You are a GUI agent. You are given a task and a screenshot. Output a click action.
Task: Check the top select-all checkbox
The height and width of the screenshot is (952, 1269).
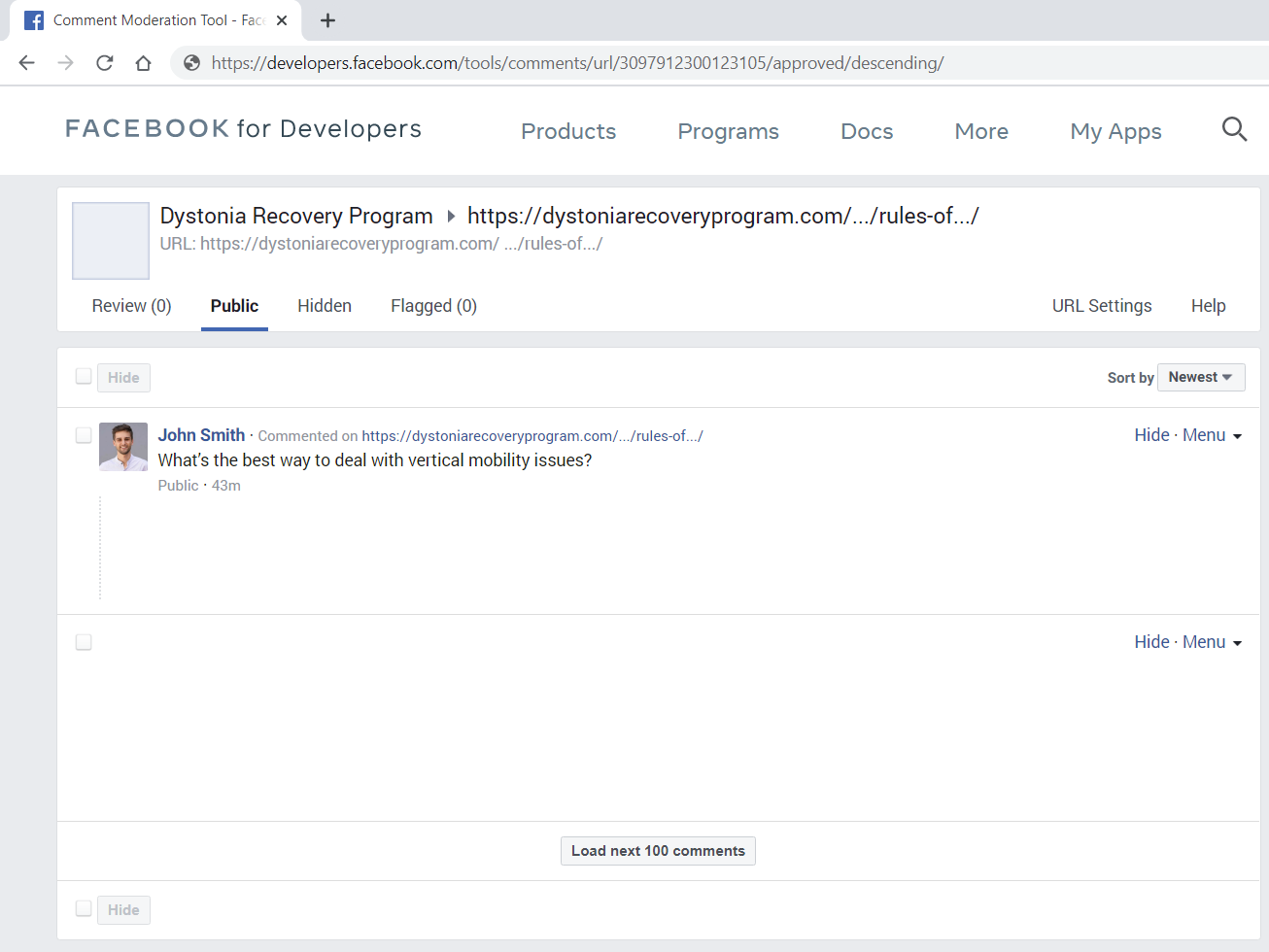(x=84, y=376)
